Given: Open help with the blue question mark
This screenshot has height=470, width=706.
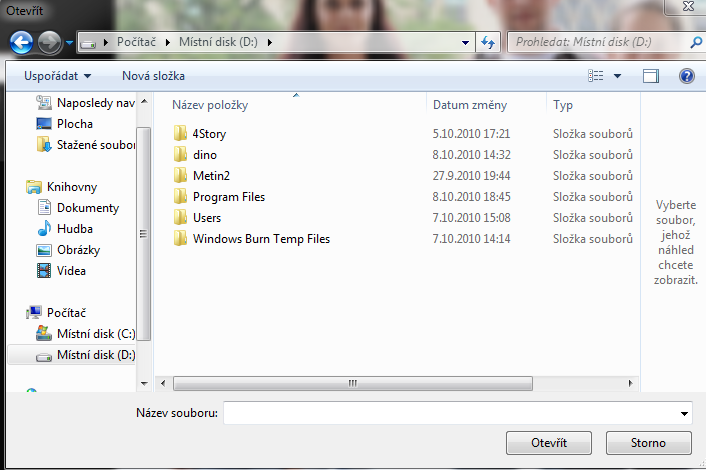Looking at the screenshot, I should [687, 76].
